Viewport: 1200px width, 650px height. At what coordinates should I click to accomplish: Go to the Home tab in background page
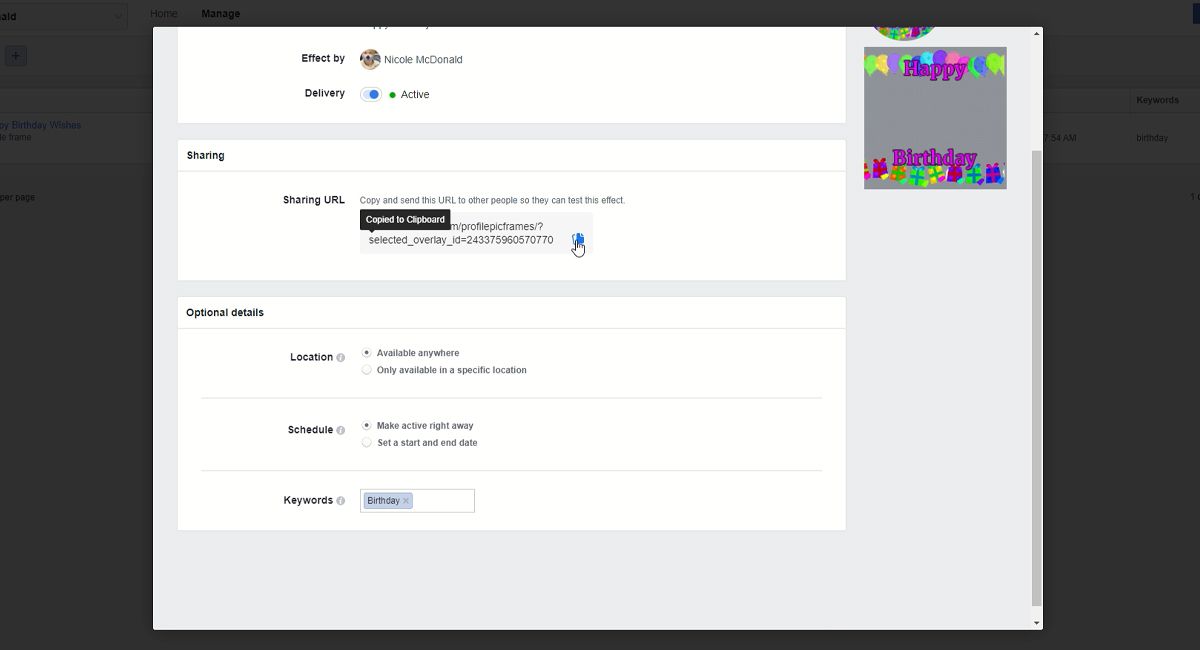tap(164, 14)
